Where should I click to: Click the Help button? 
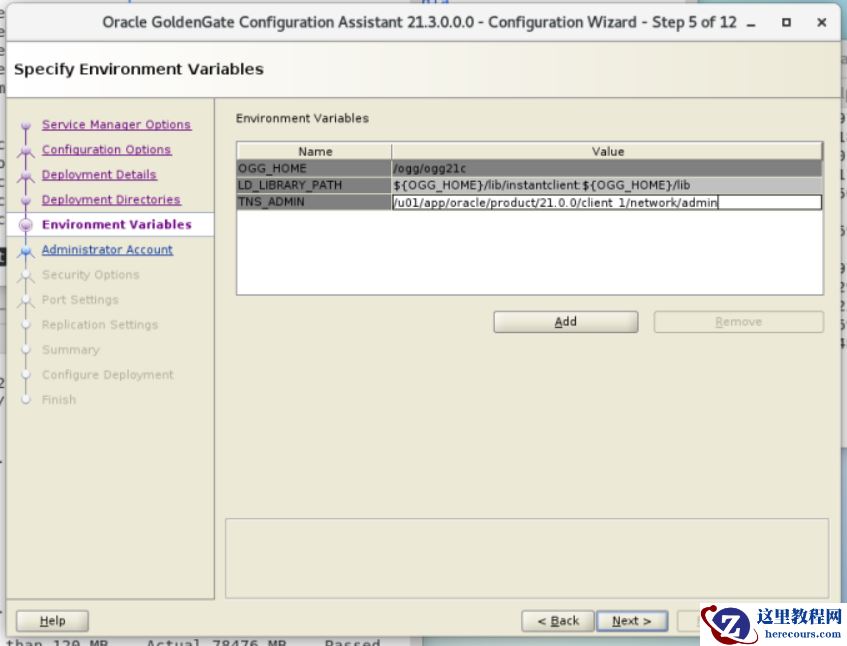(52, 621)
